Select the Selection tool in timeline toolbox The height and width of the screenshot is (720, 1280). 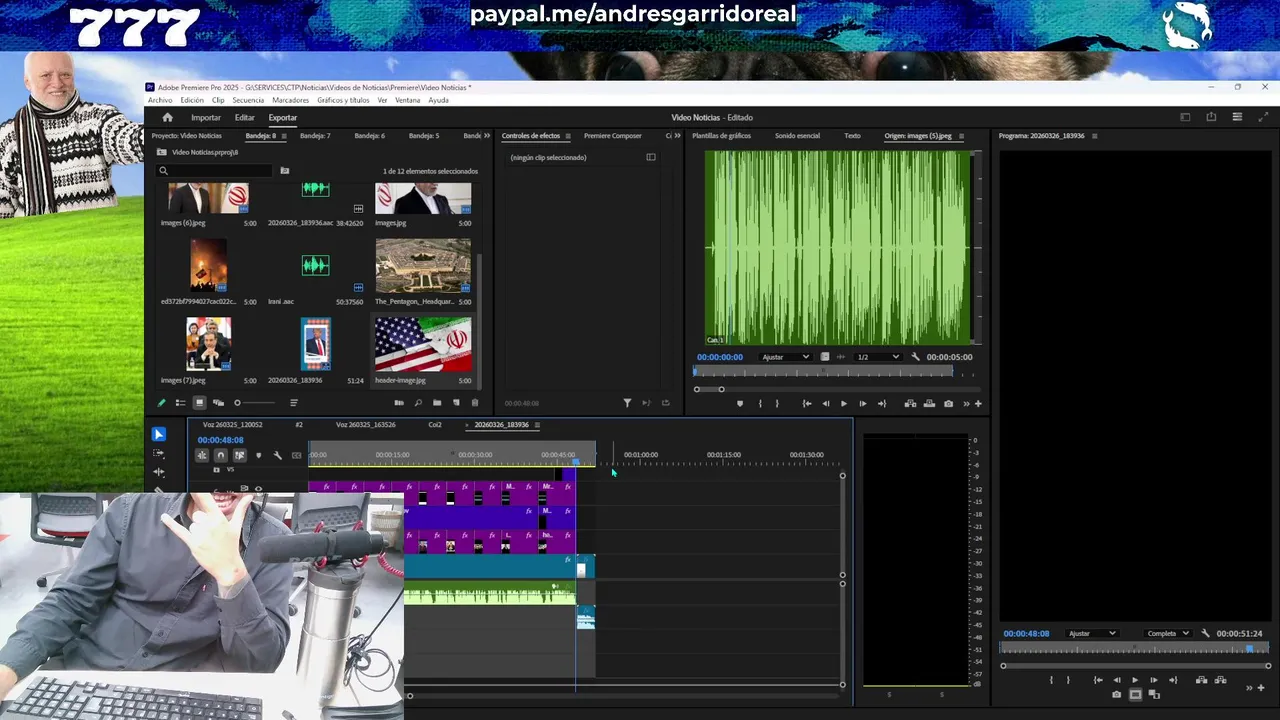(158, 434)
